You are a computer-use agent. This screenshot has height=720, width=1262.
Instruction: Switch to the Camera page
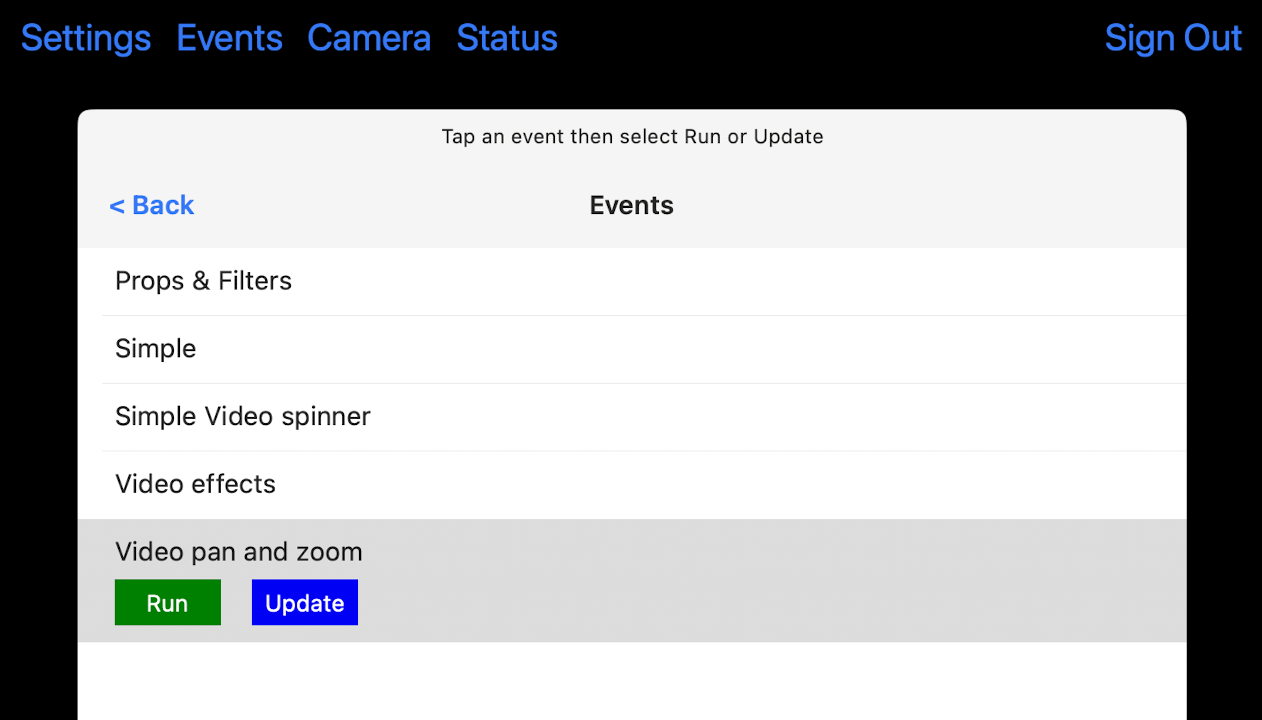369,38
